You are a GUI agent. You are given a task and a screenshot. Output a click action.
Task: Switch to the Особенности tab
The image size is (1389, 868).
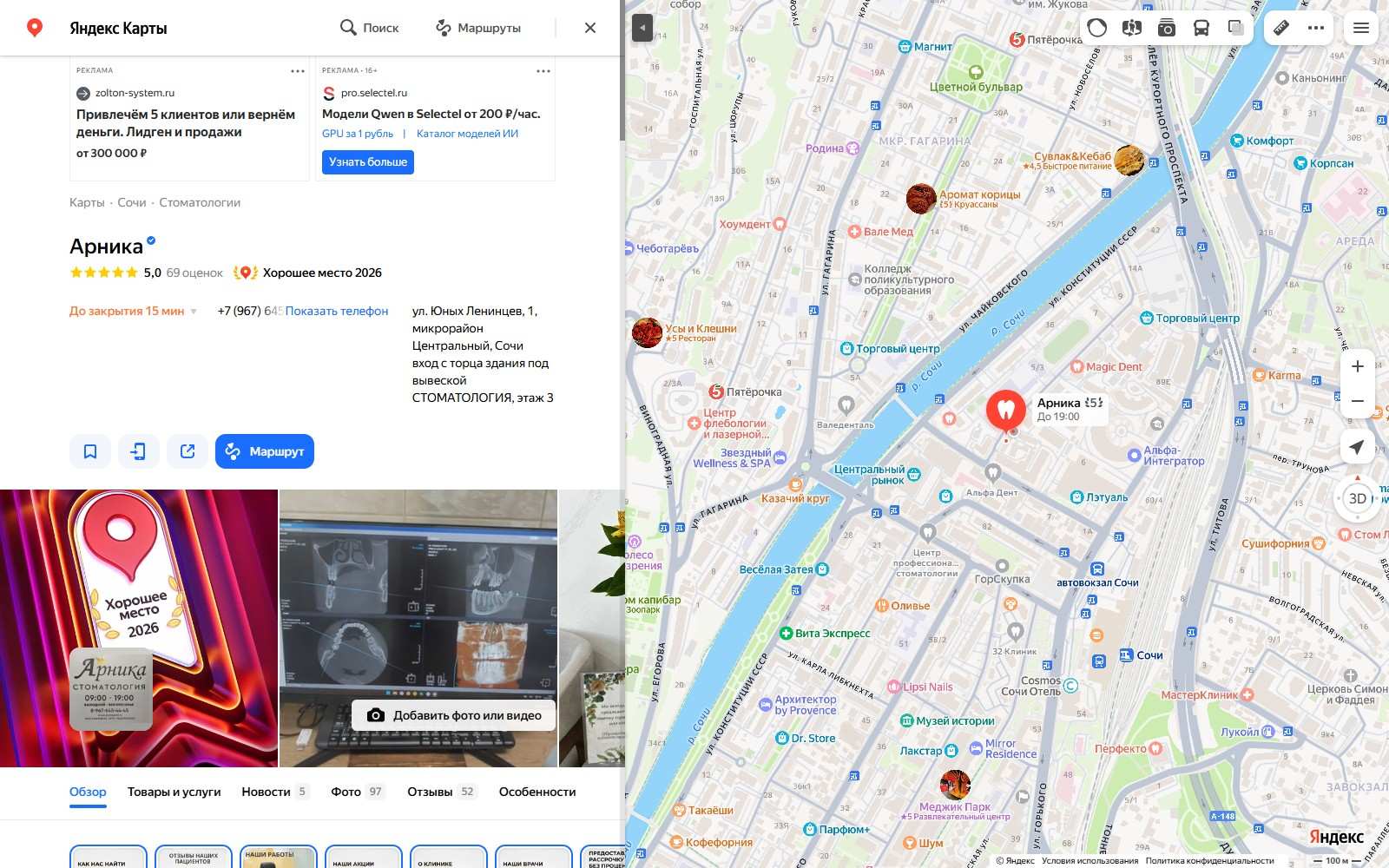click(x=537, y=792)
